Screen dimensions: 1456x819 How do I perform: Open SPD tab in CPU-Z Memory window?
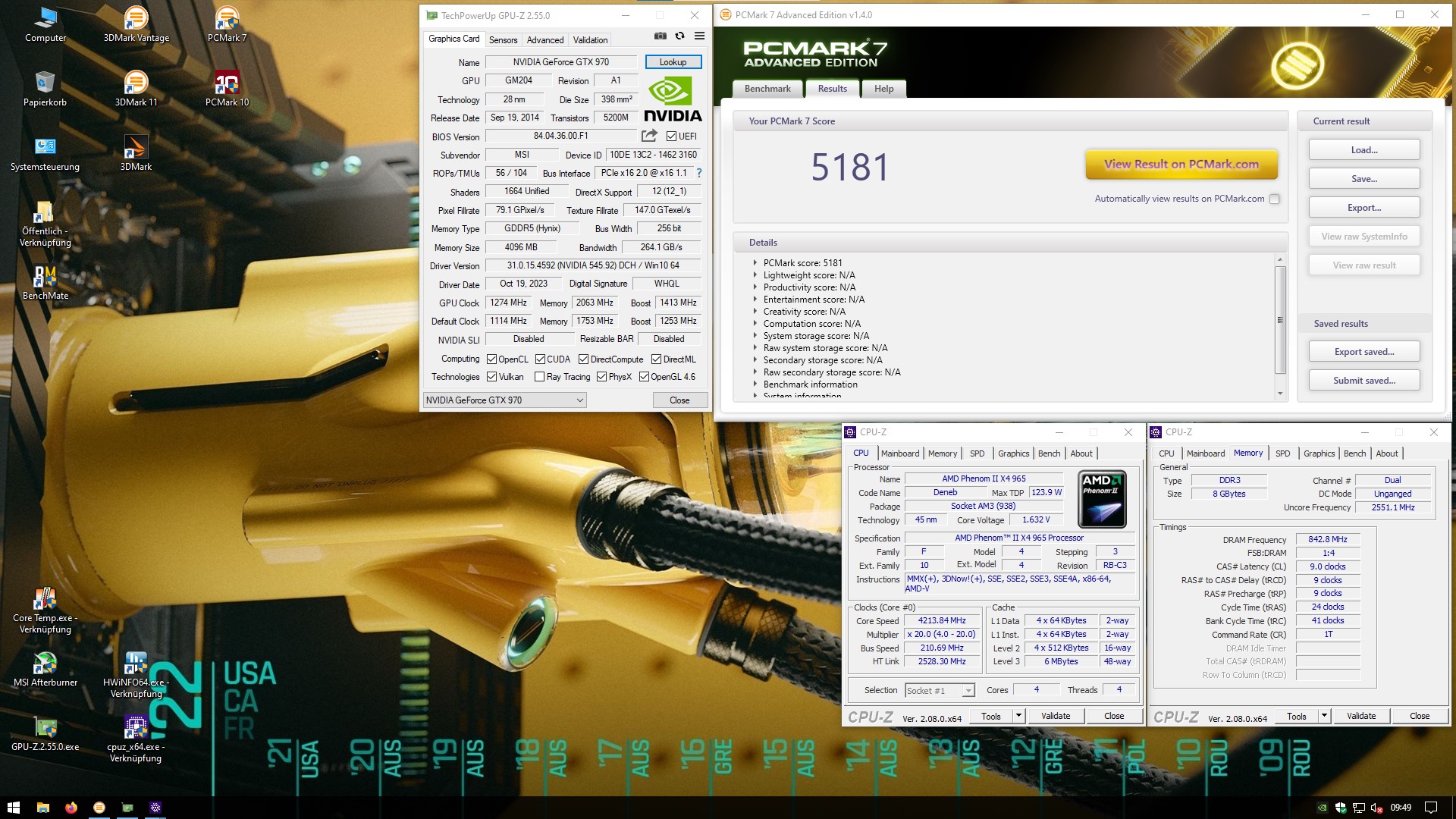click(x=1282, y=453)
